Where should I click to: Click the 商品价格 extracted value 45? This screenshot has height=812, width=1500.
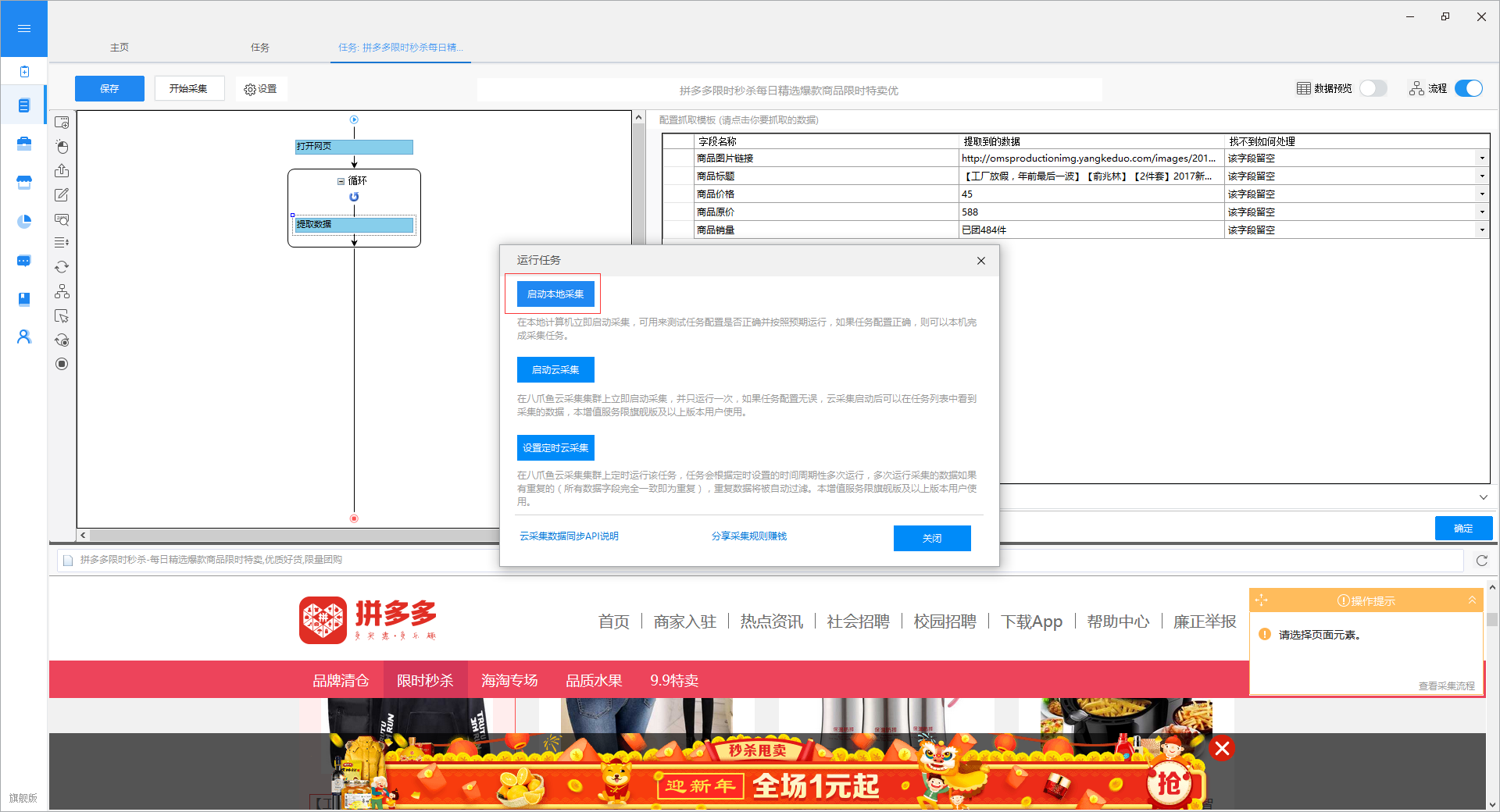[1091, 194]
